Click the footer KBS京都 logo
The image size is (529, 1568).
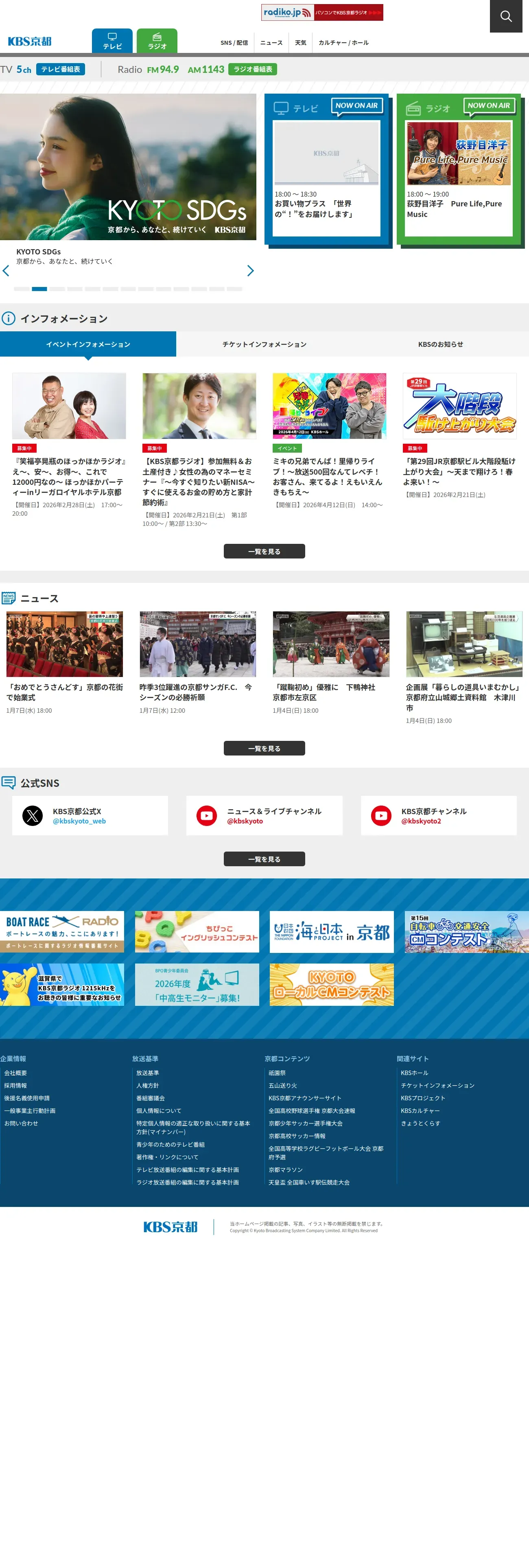tap(171, 1227)
